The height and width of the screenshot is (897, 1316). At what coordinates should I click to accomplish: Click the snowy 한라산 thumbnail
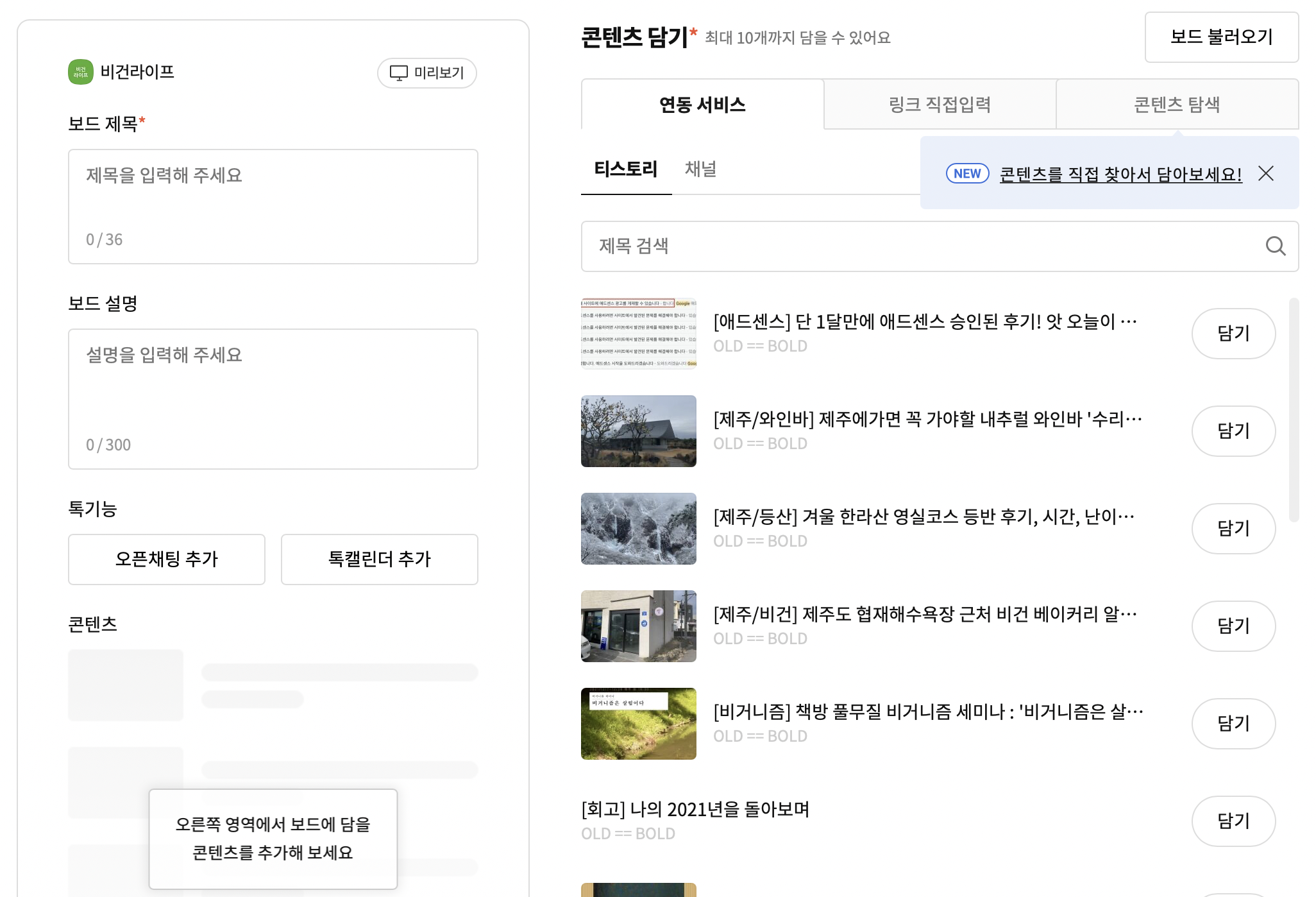pos(639,529)
